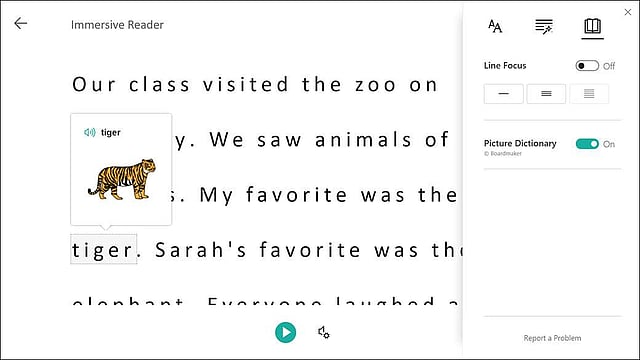Click Report a Problem link

click(x=552, y=338)
